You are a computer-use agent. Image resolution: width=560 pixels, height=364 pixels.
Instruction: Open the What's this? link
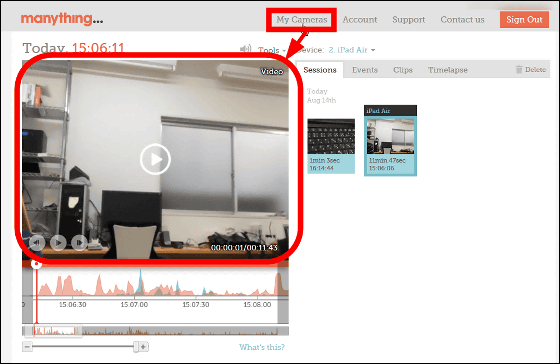click(262, 347)
